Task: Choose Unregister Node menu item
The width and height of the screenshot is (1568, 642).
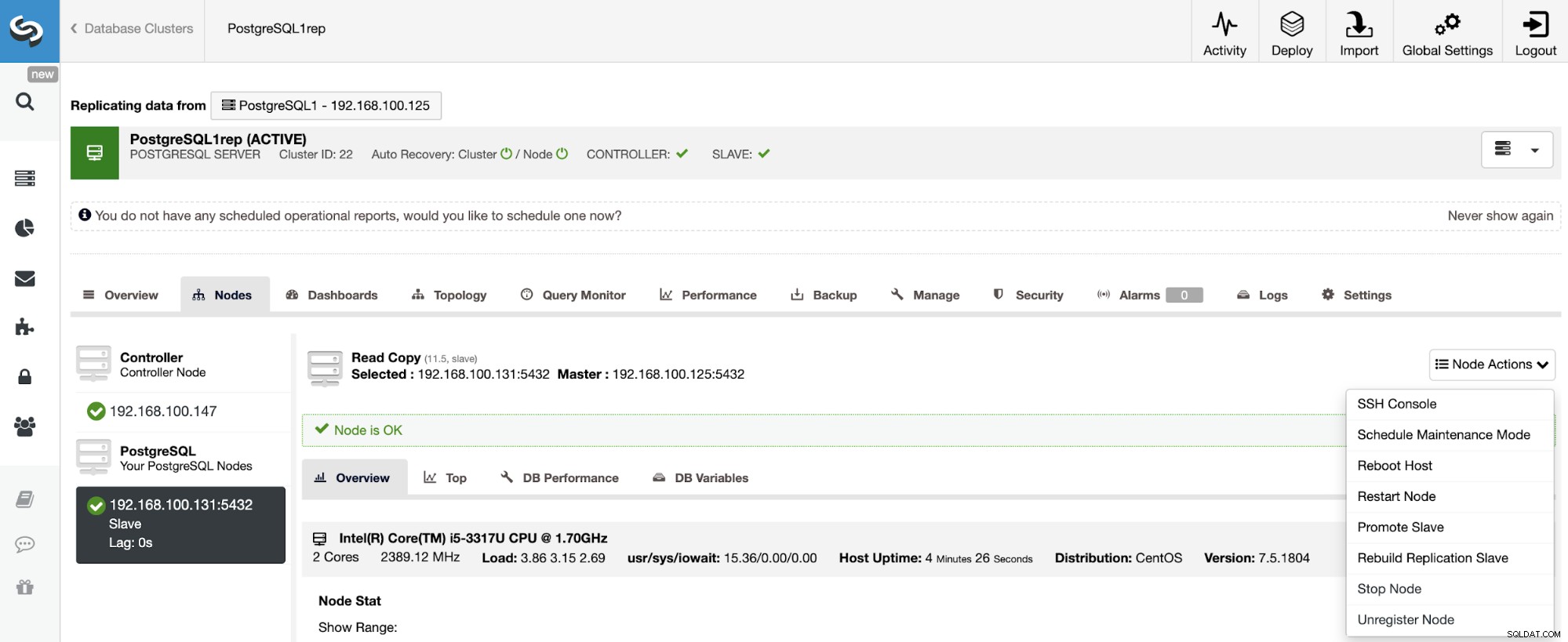Action: click(x=1450, y=619)
